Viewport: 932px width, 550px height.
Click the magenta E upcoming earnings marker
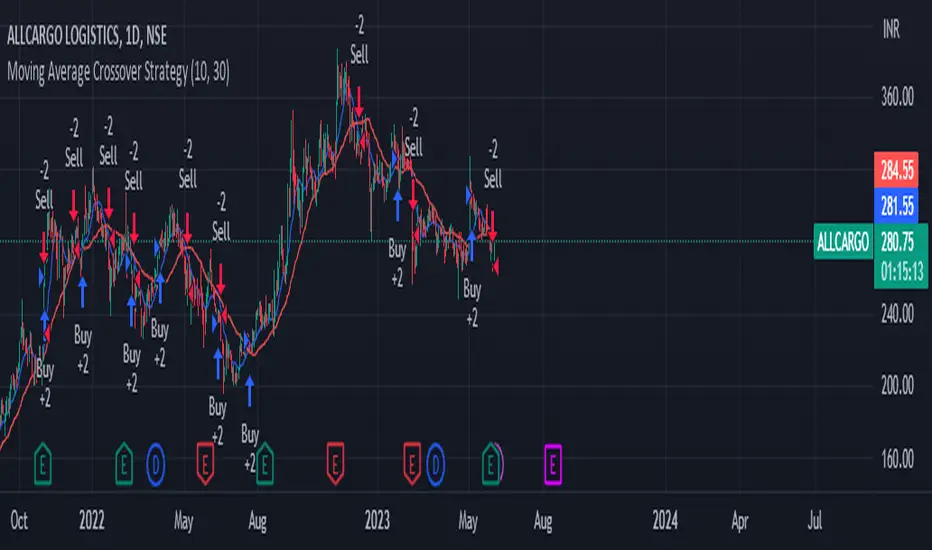tap(553, 464)
